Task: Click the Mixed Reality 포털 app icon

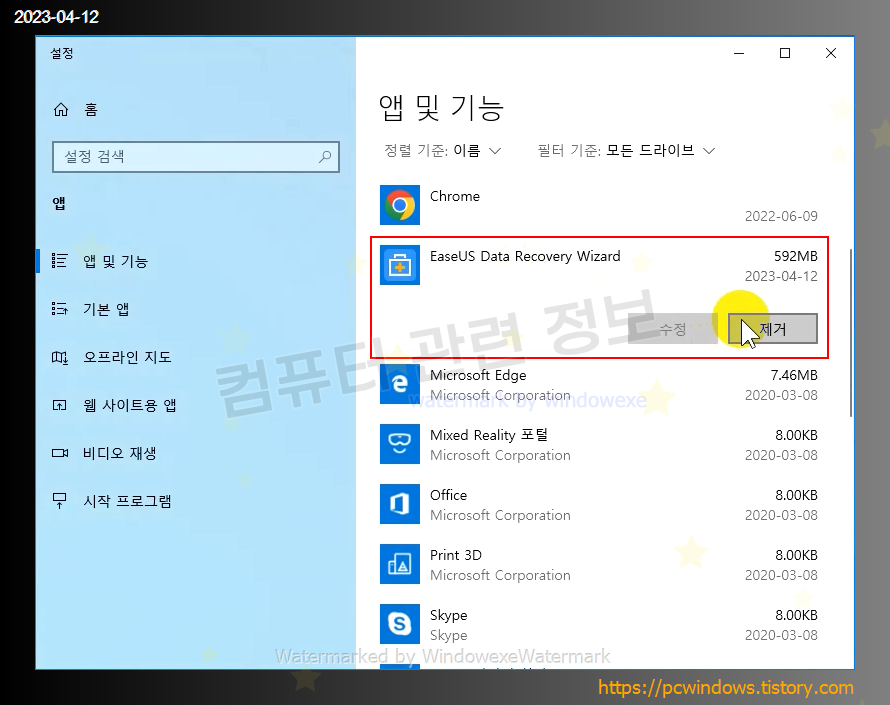Action: click(x=400, y=444)
